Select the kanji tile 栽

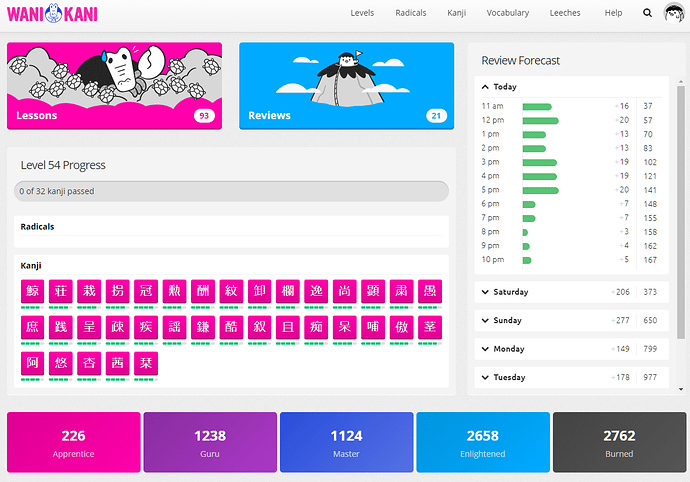[89, 291]
